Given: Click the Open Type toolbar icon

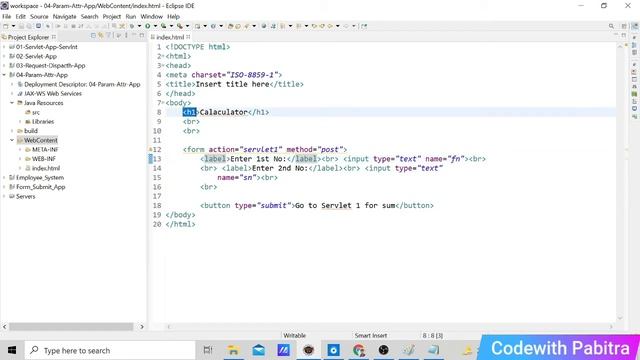Looking at the screenshot, I should (x=231, y=26).
